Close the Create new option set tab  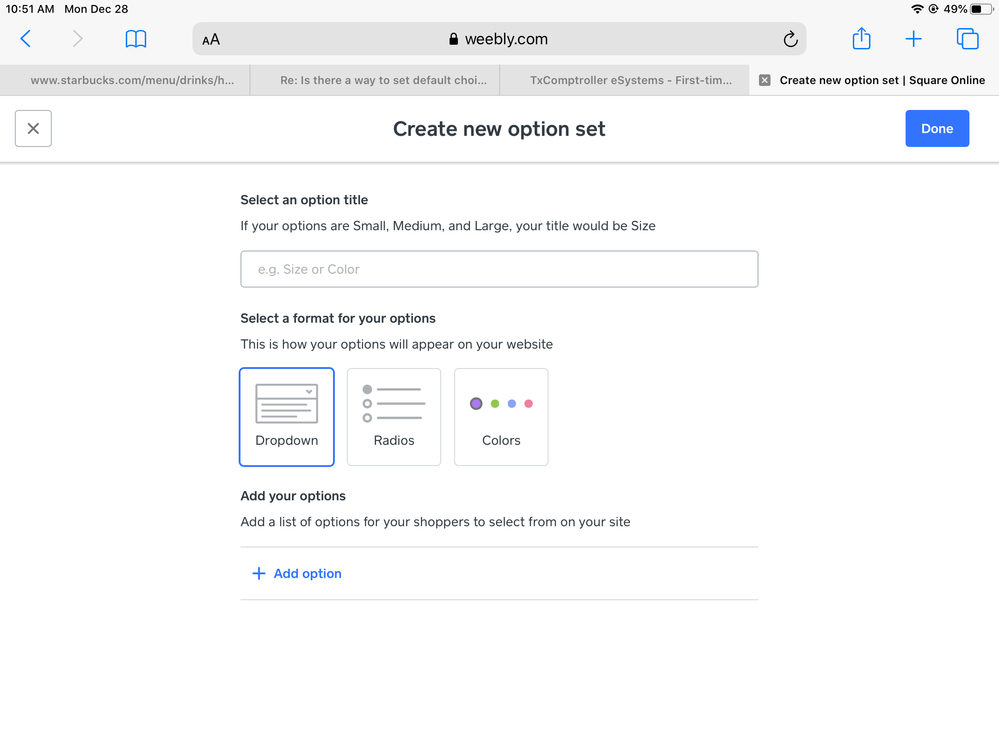pos(765,80)
